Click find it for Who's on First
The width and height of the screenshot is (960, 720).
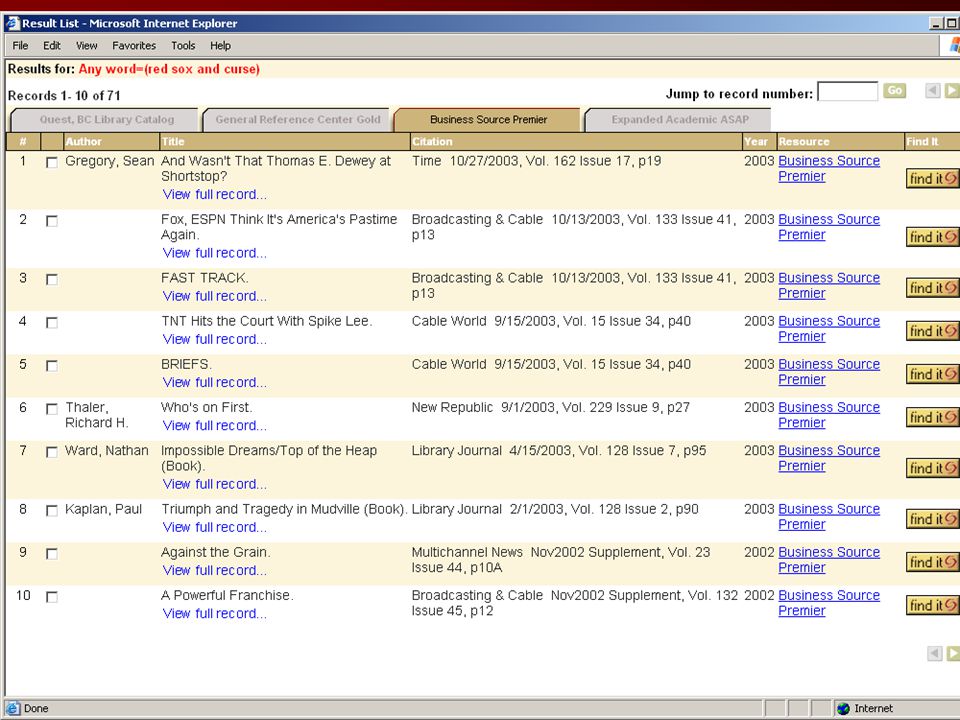932,417
